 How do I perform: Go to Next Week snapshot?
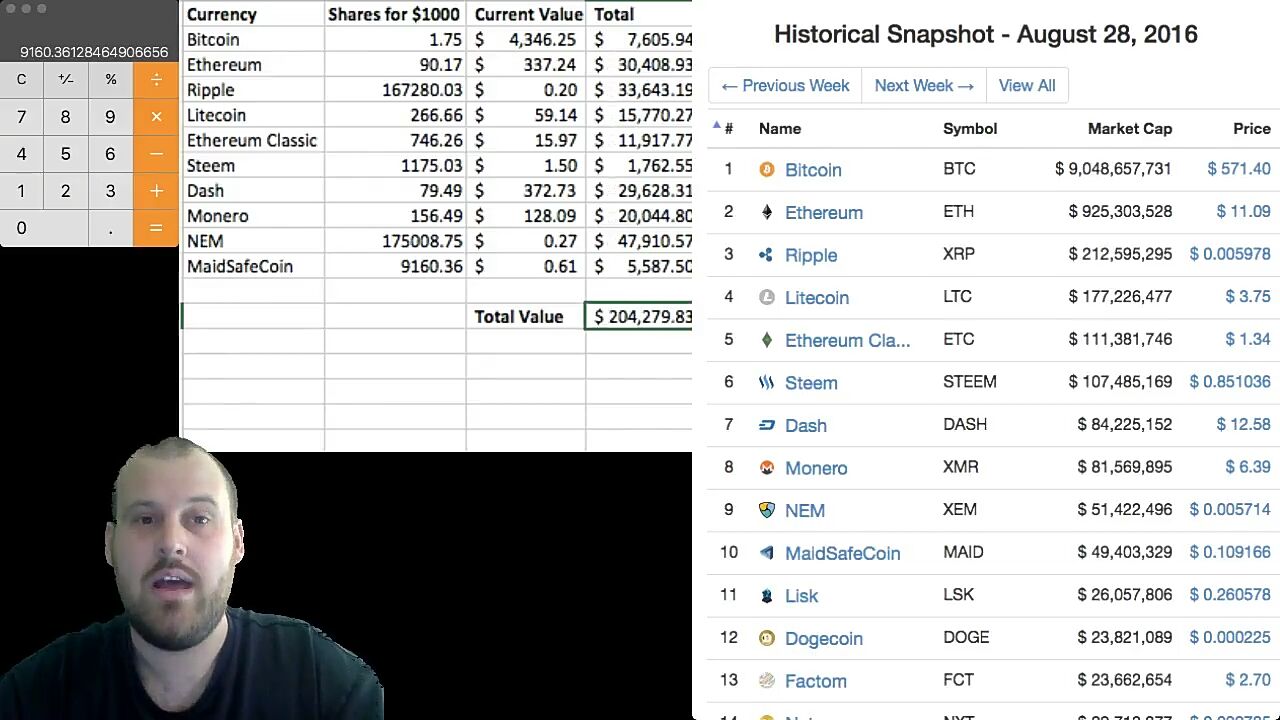924,85
